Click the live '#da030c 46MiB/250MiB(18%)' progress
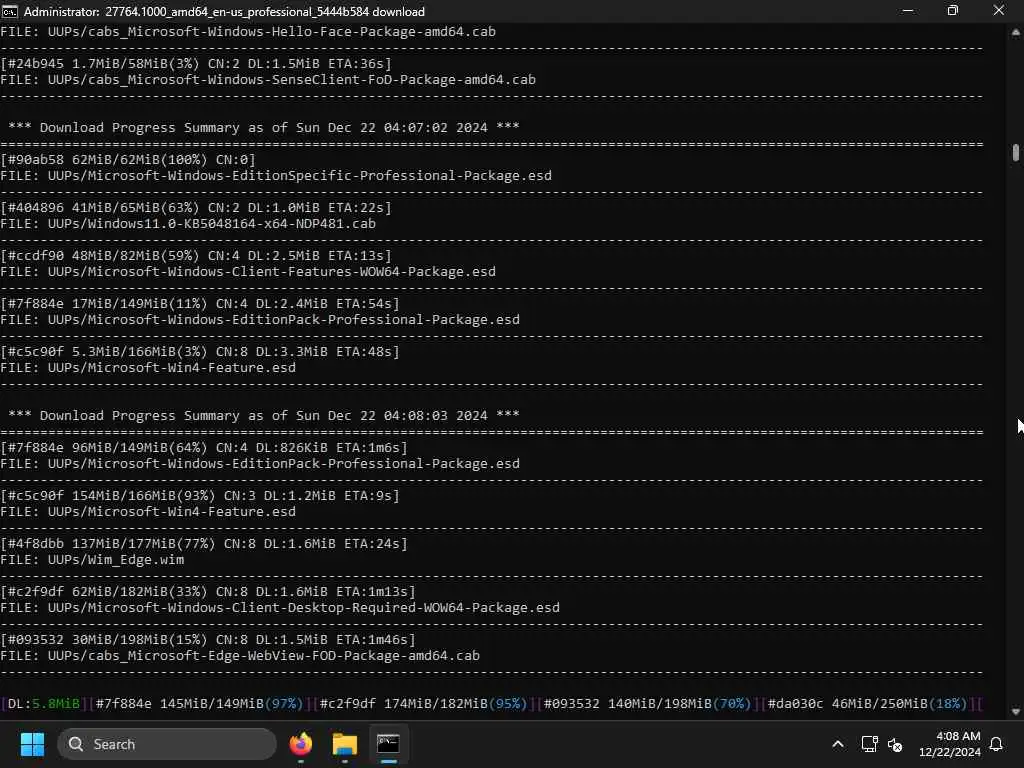This screenshot has width=1024, height=768. coord(867,703)
